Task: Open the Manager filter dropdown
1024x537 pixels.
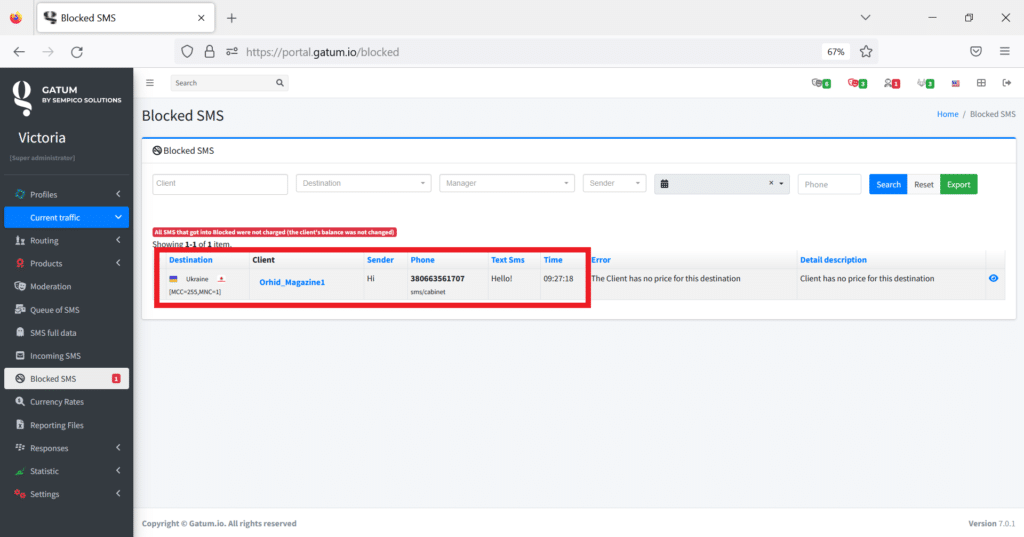Action: coord(507,184)
